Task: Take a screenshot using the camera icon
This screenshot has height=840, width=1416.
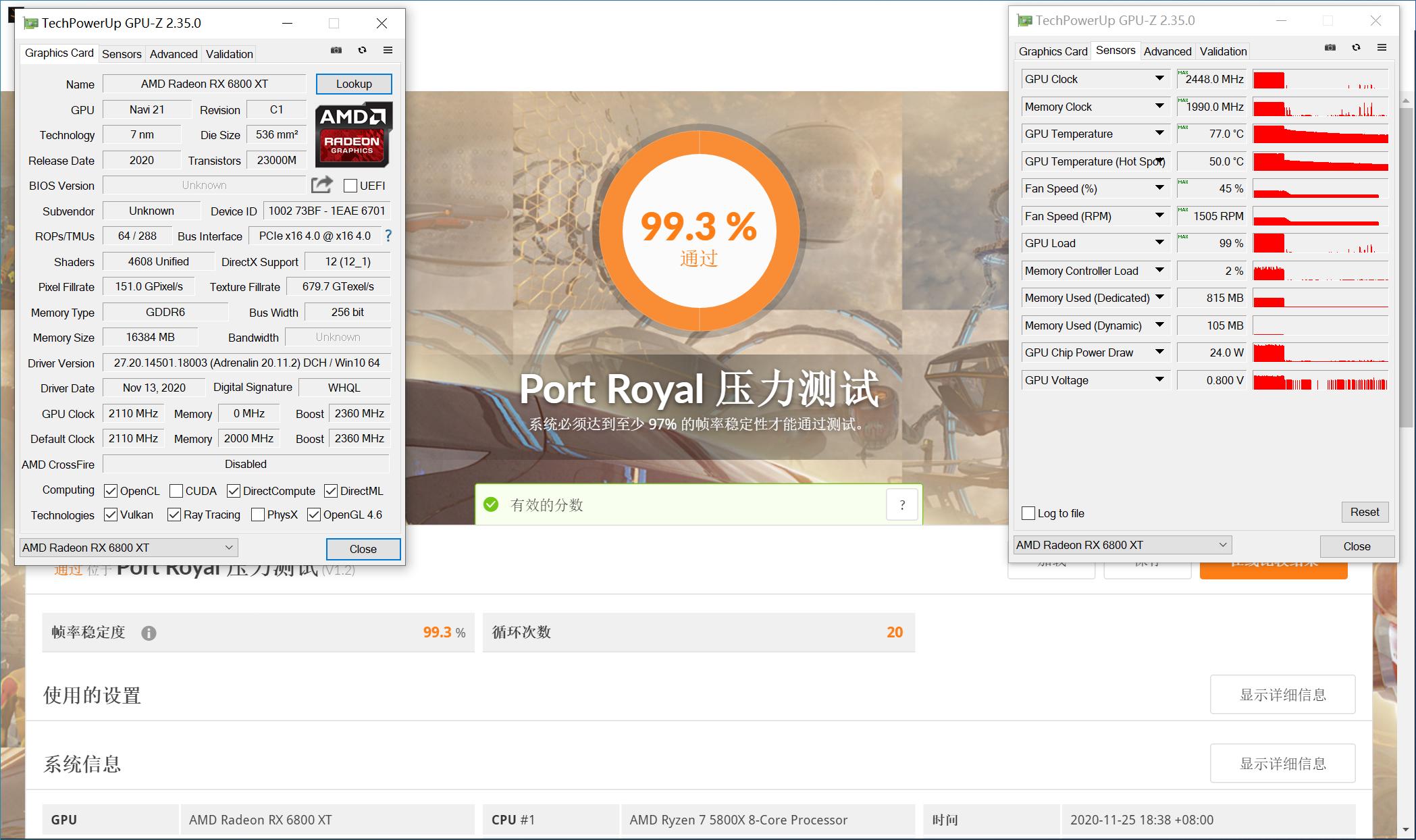Action: (336, 50)
